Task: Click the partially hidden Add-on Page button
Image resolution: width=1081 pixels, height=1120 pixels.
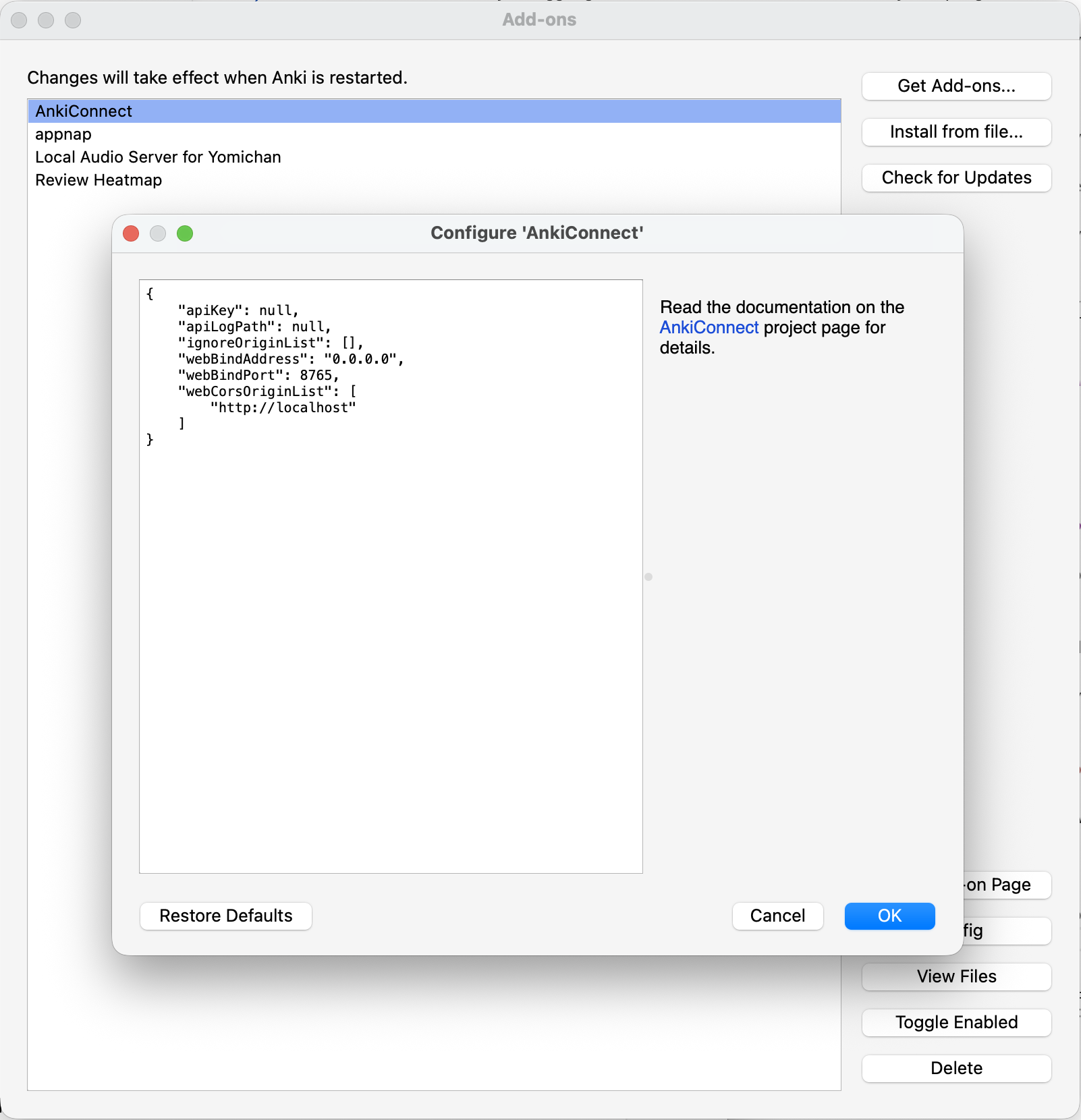Action: [x=1007, y=885]
